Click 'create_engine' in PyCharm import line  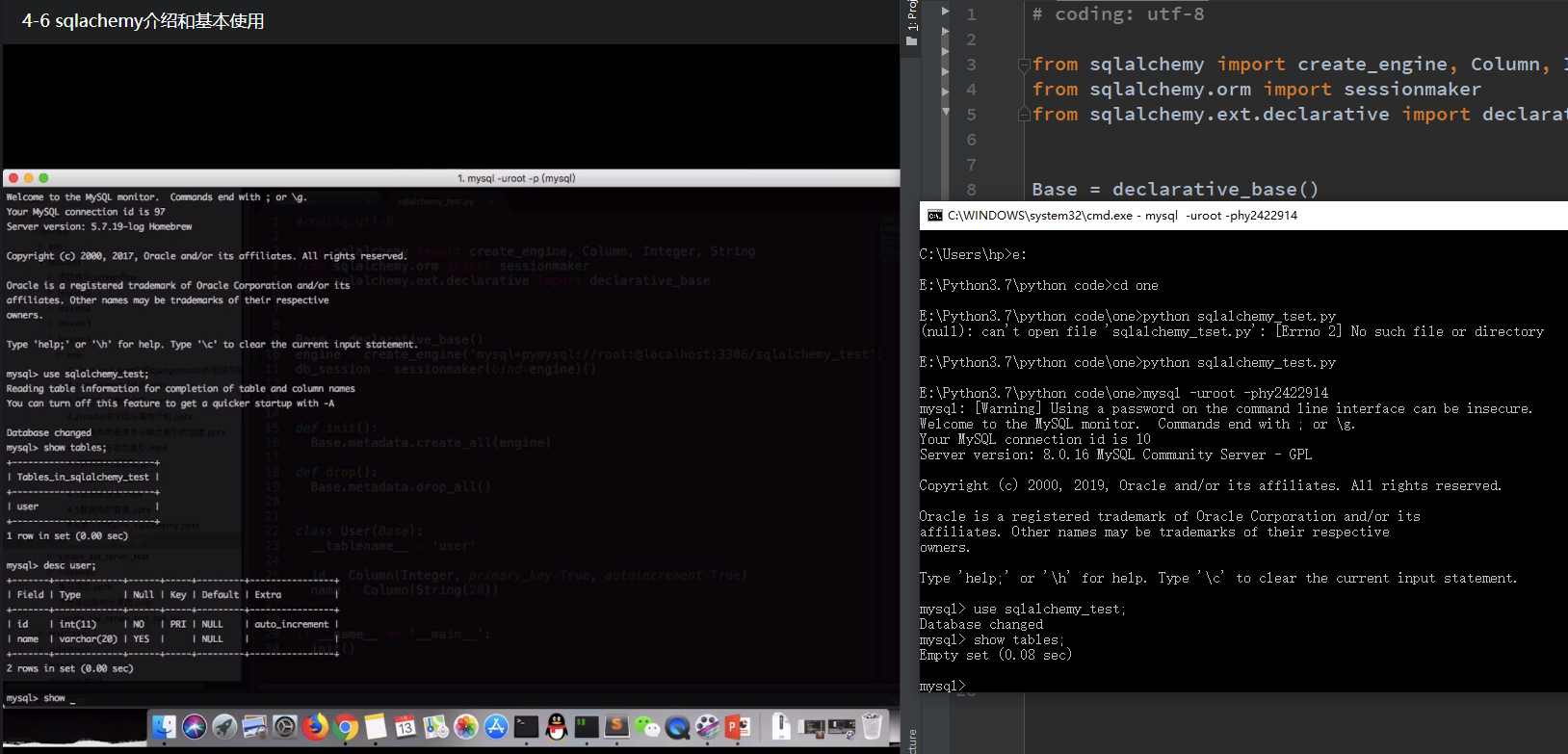click(1372, 65)
